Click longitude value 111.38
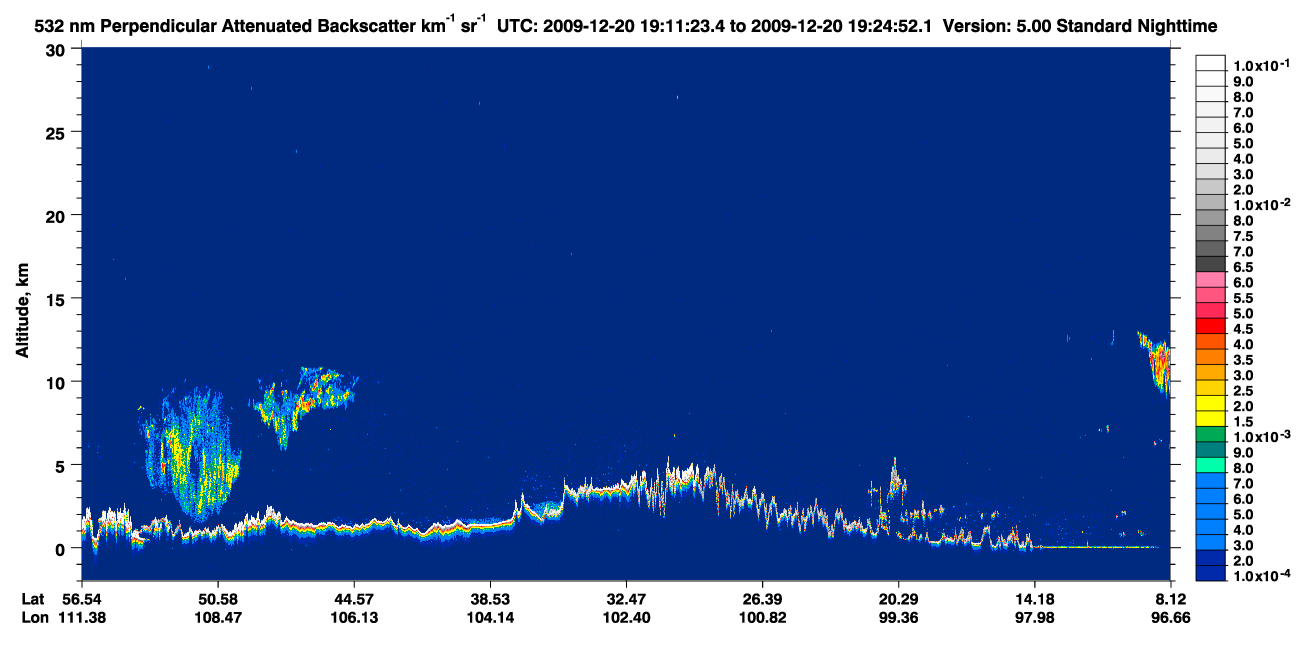Viewport: 1300px width, 667px height. (81, 617)
